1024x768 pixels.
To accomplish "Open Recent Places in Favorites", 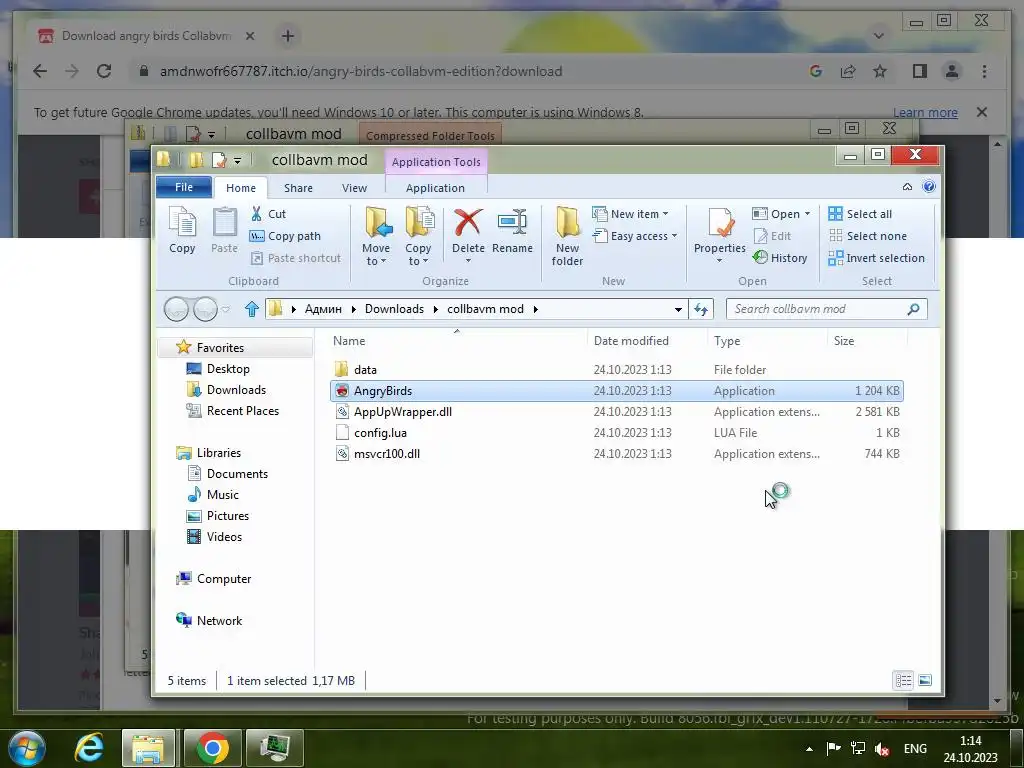I will coord(232,411).
